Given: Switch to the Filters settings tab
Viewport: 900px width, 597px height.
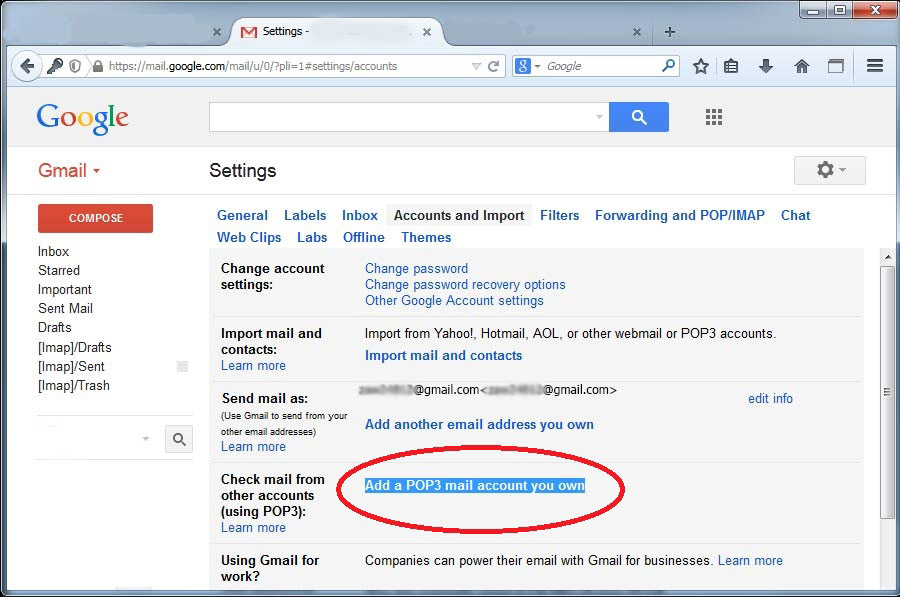Looking at the screenshot, I should (559, 215).
